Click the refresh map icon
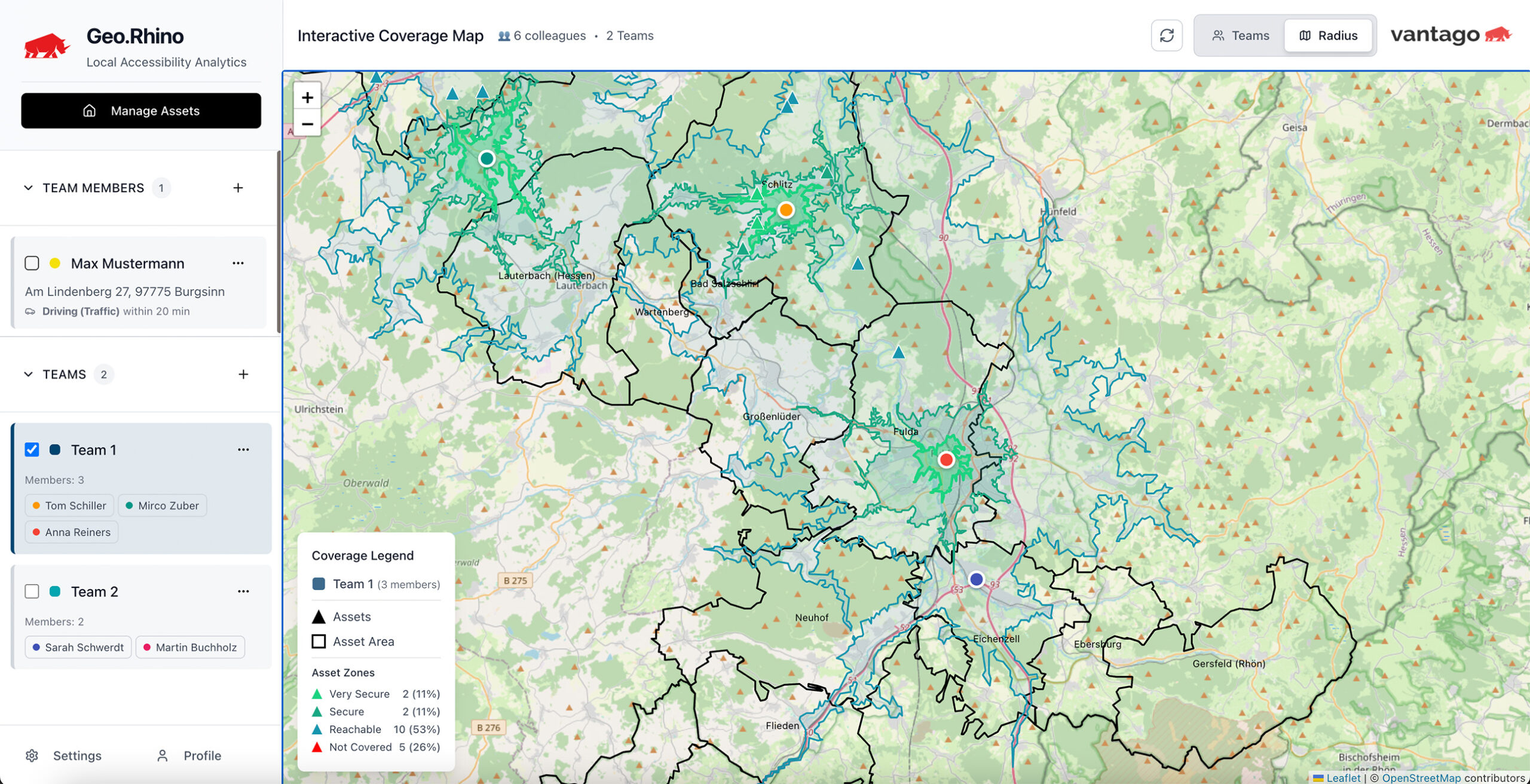Screen dimensions: 1530x784 pyautogui.click(x=1166, y=35)
